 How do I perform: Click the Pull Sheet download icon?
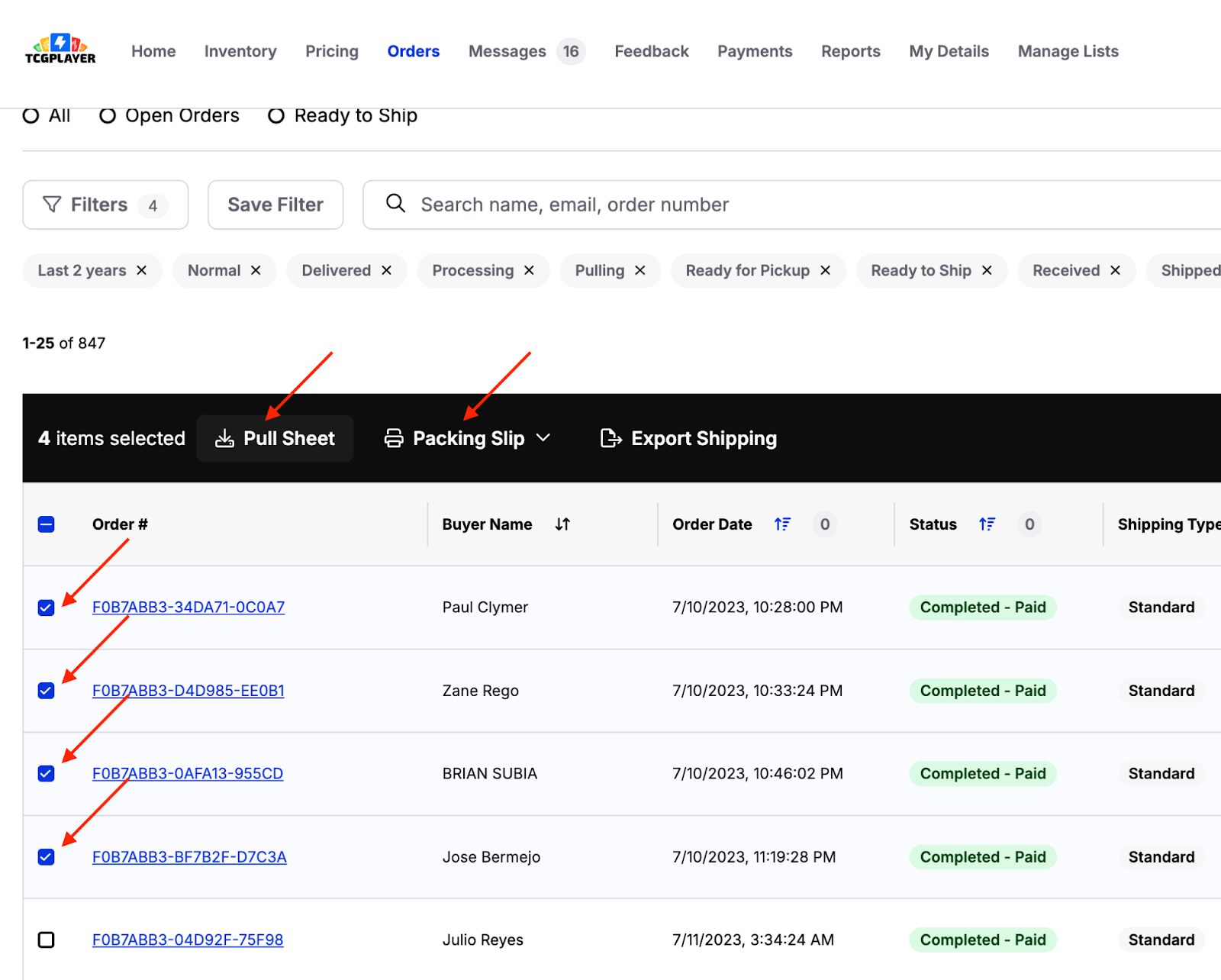[x=224, y=438]
